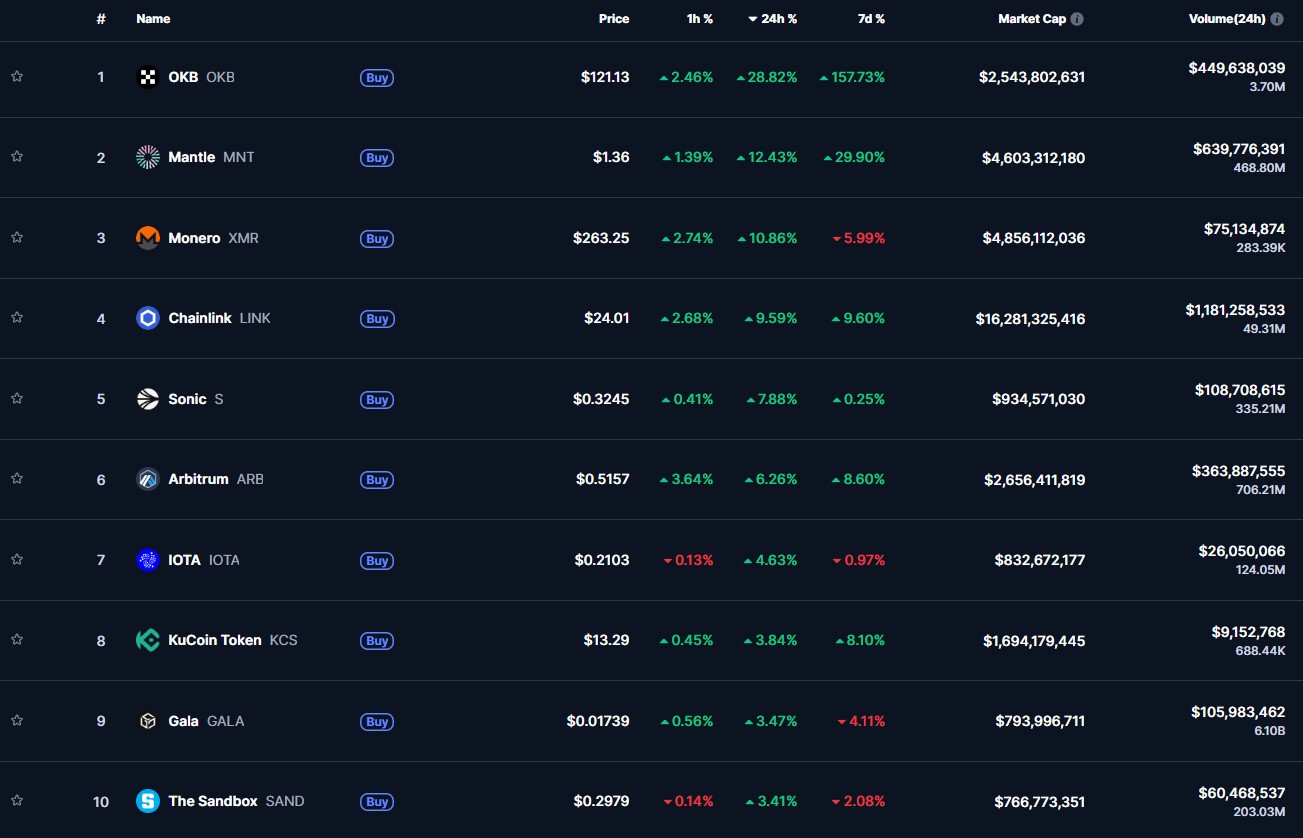
Task: Star OKB to add to watchlist
Action: tap(17, 76)
